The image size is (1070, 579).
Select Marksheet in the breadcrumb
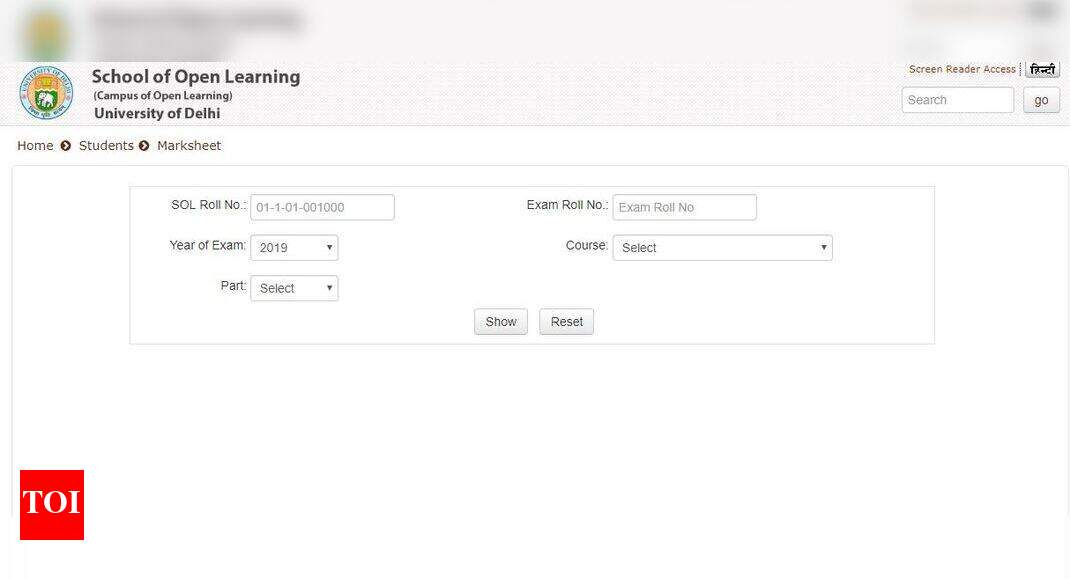pos(189,146)
